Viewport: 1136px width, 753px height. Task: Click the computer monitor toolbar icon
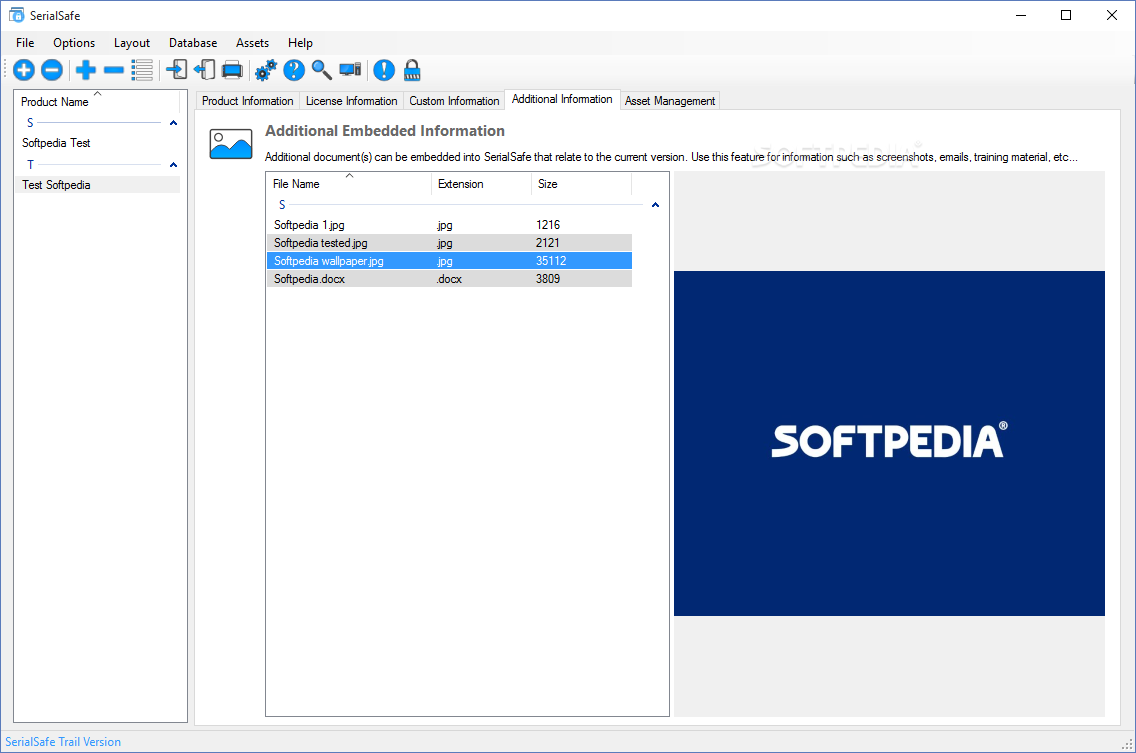tap(350, 70)
